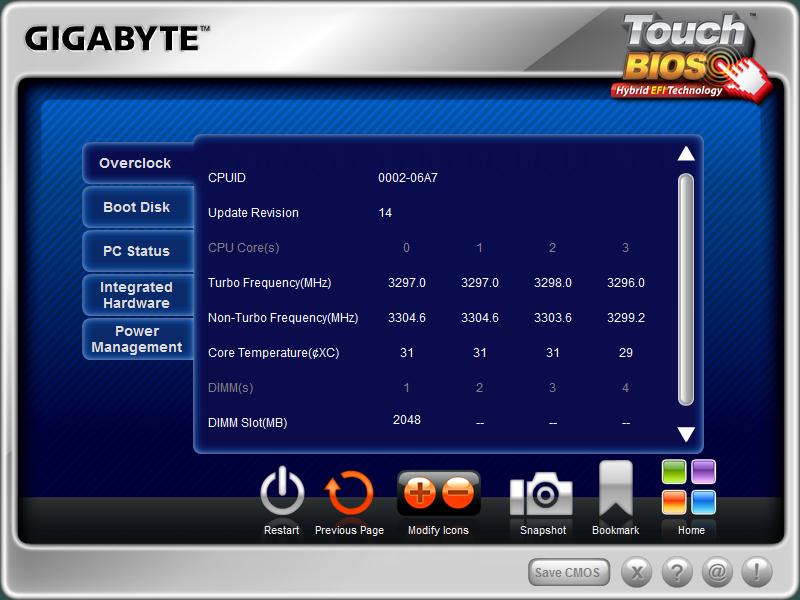Click the Core Temperature label
The height and width of the screenshot is (600, 800).
point(273,353)
